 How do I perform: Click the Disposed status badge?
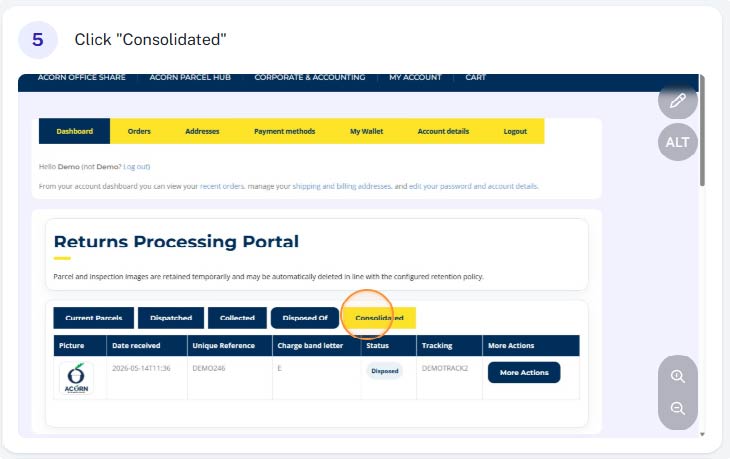point(385,371)
